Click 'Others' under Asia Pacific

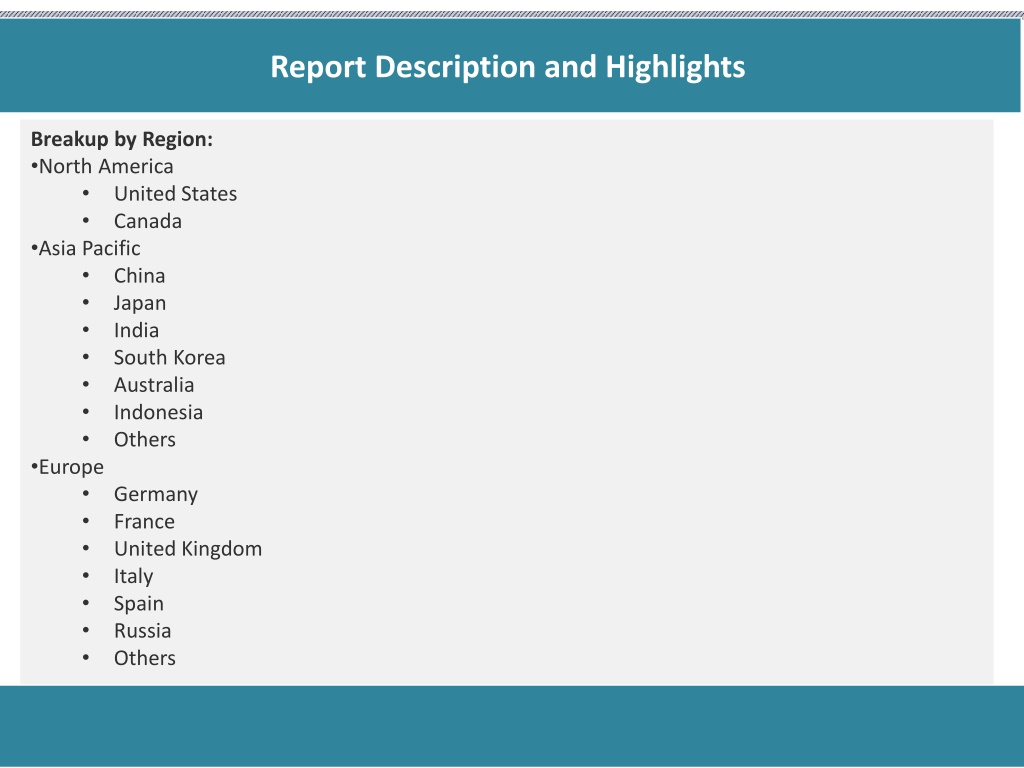coord(144,440)
